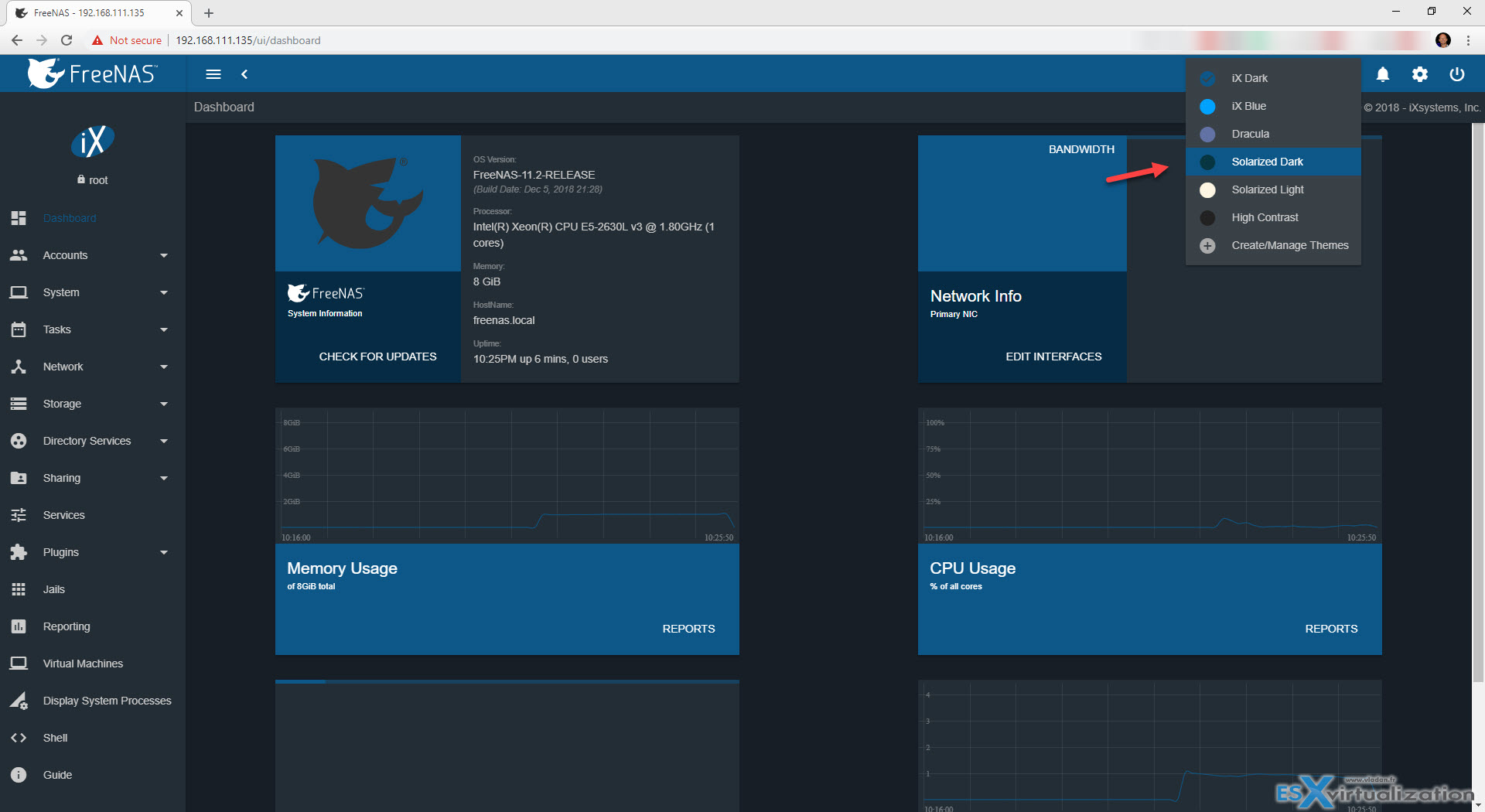Open the settings gear icon
Screen dimensions: 1485x812
(x=1420, y=74)
